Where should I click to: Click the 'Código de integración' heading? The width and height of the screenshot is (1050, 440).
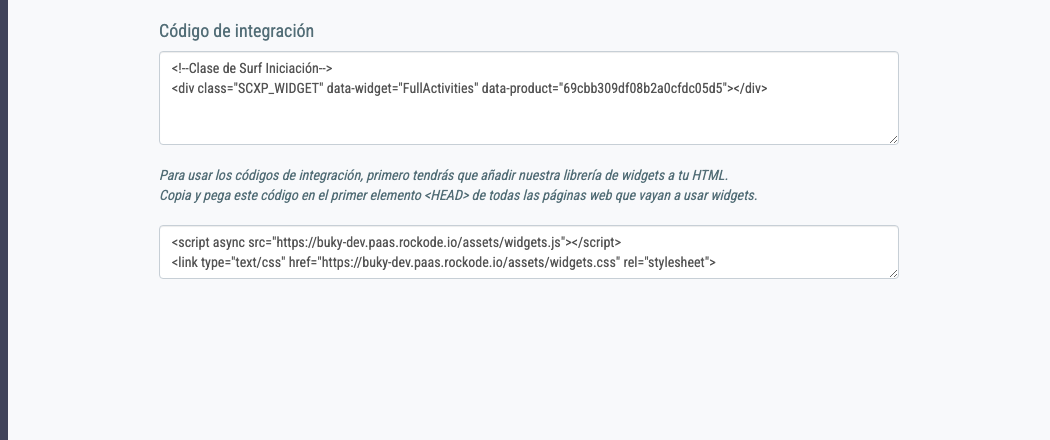[236, 31]
